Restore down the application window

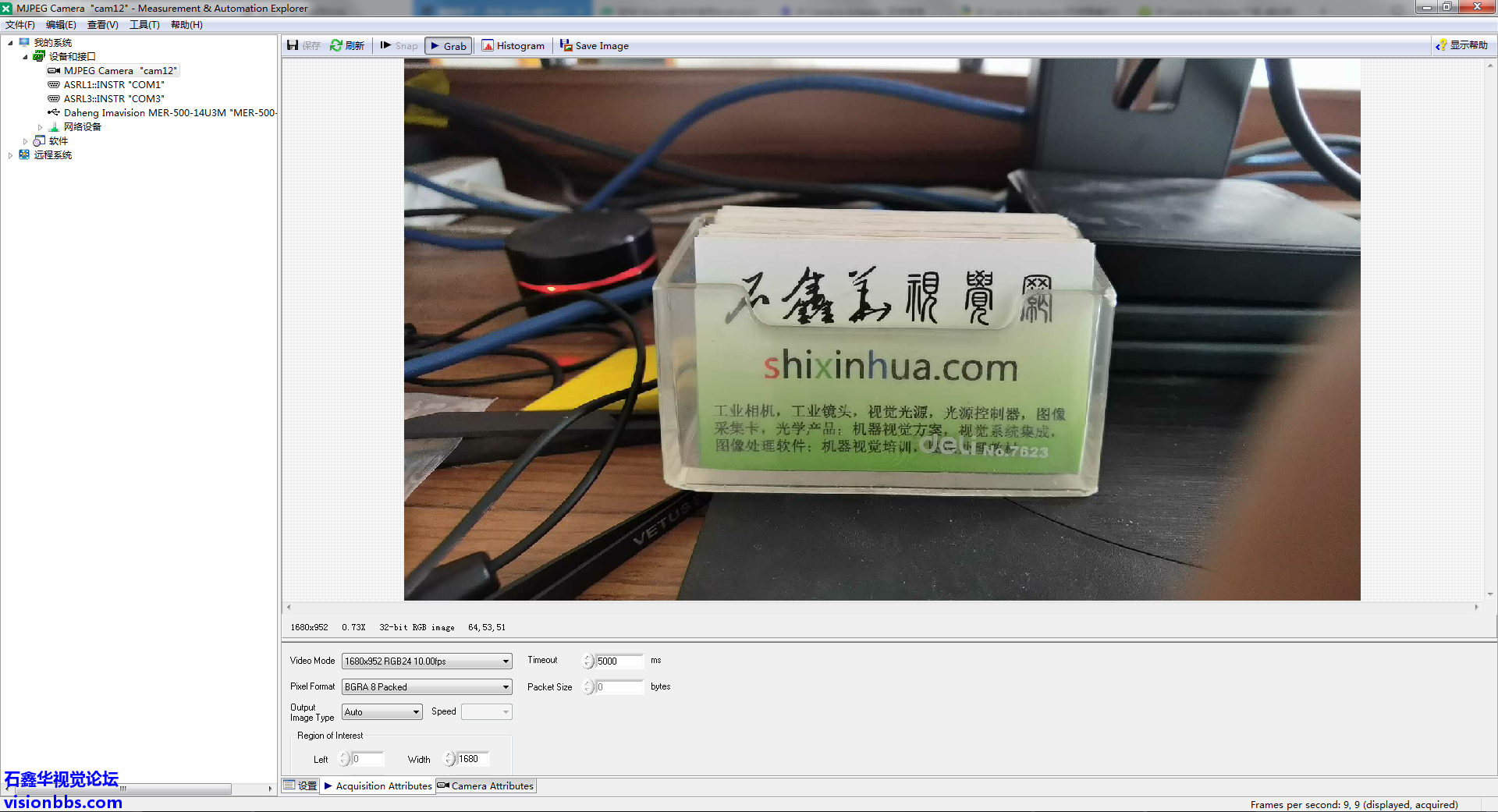tap(1447, 6)
